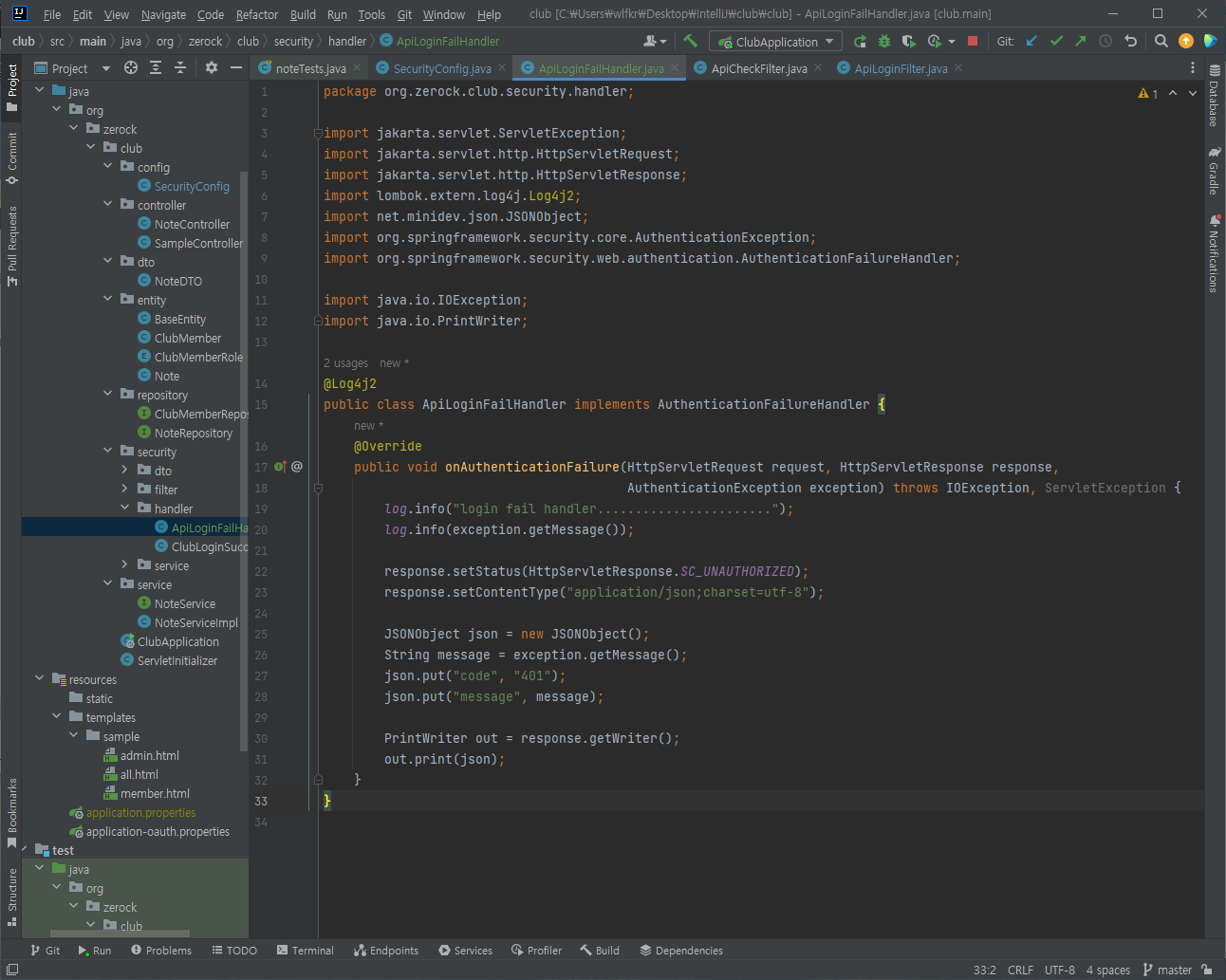
Task: Switch to the ApiCheckFilter.java tab
Action: tap(759, 68)
